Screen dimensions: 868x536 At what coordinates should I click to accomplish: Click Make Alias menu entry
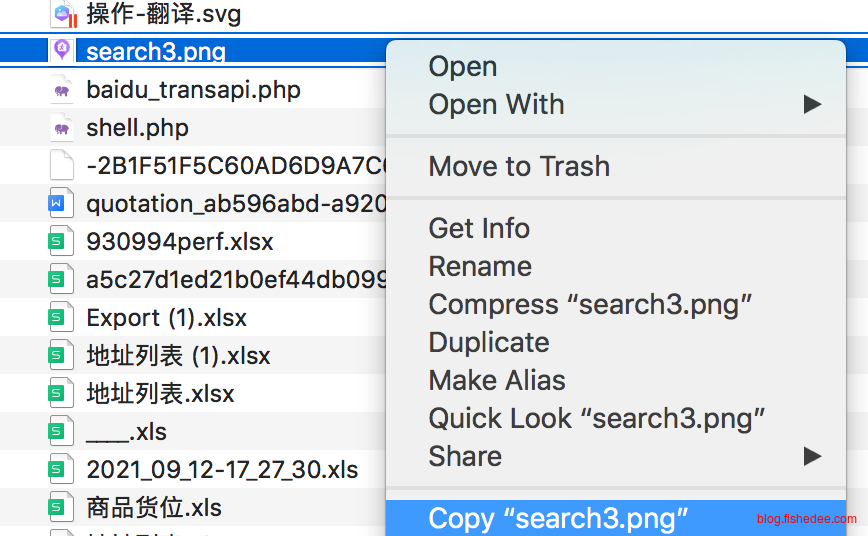(x=497, y=380)
